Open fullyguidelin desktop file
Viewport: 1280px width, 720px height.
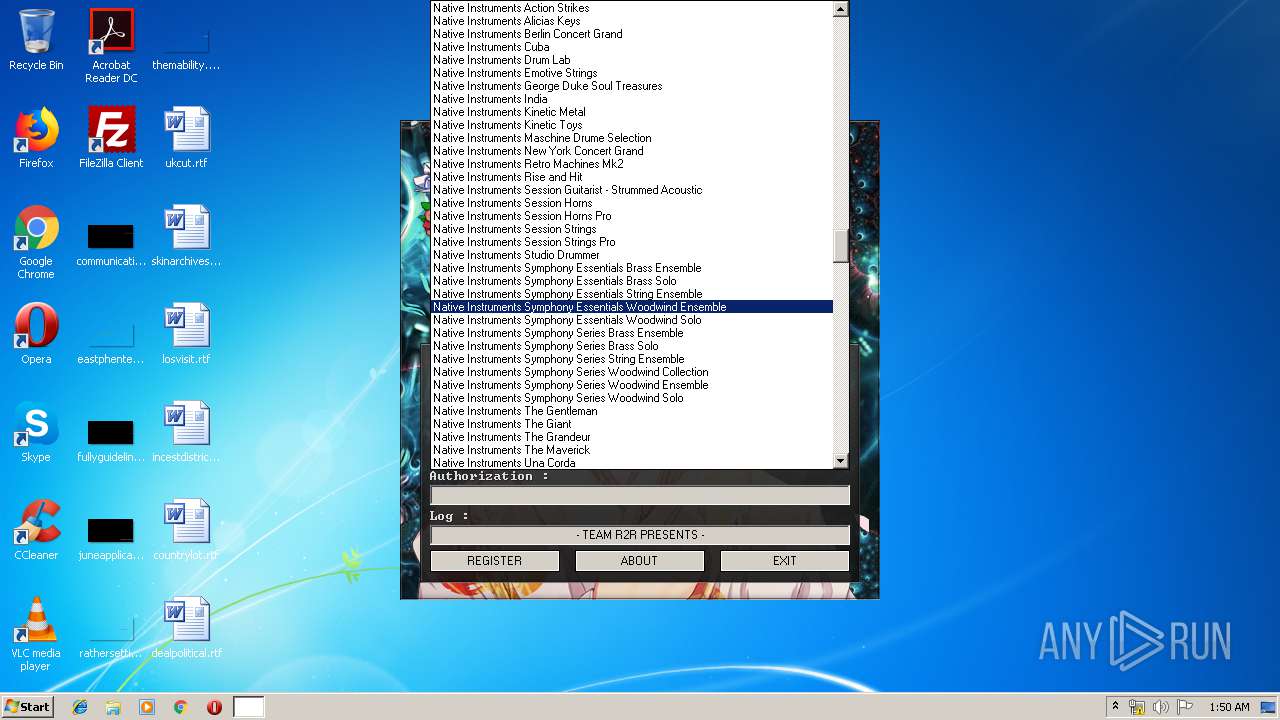pos(111,438)
